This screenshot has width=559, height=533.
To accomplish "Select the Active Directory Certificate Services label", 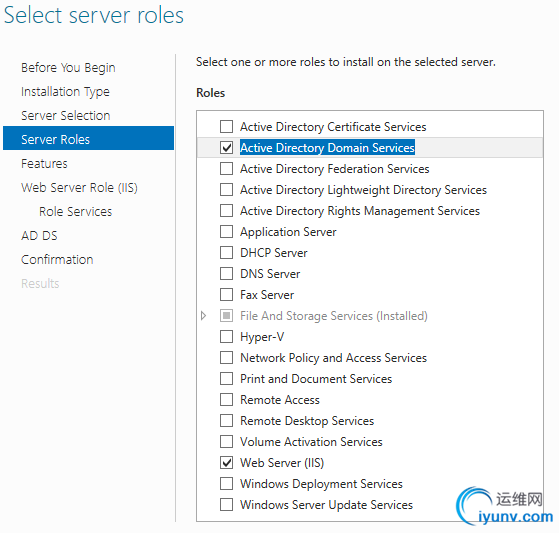I will [333, 127].
